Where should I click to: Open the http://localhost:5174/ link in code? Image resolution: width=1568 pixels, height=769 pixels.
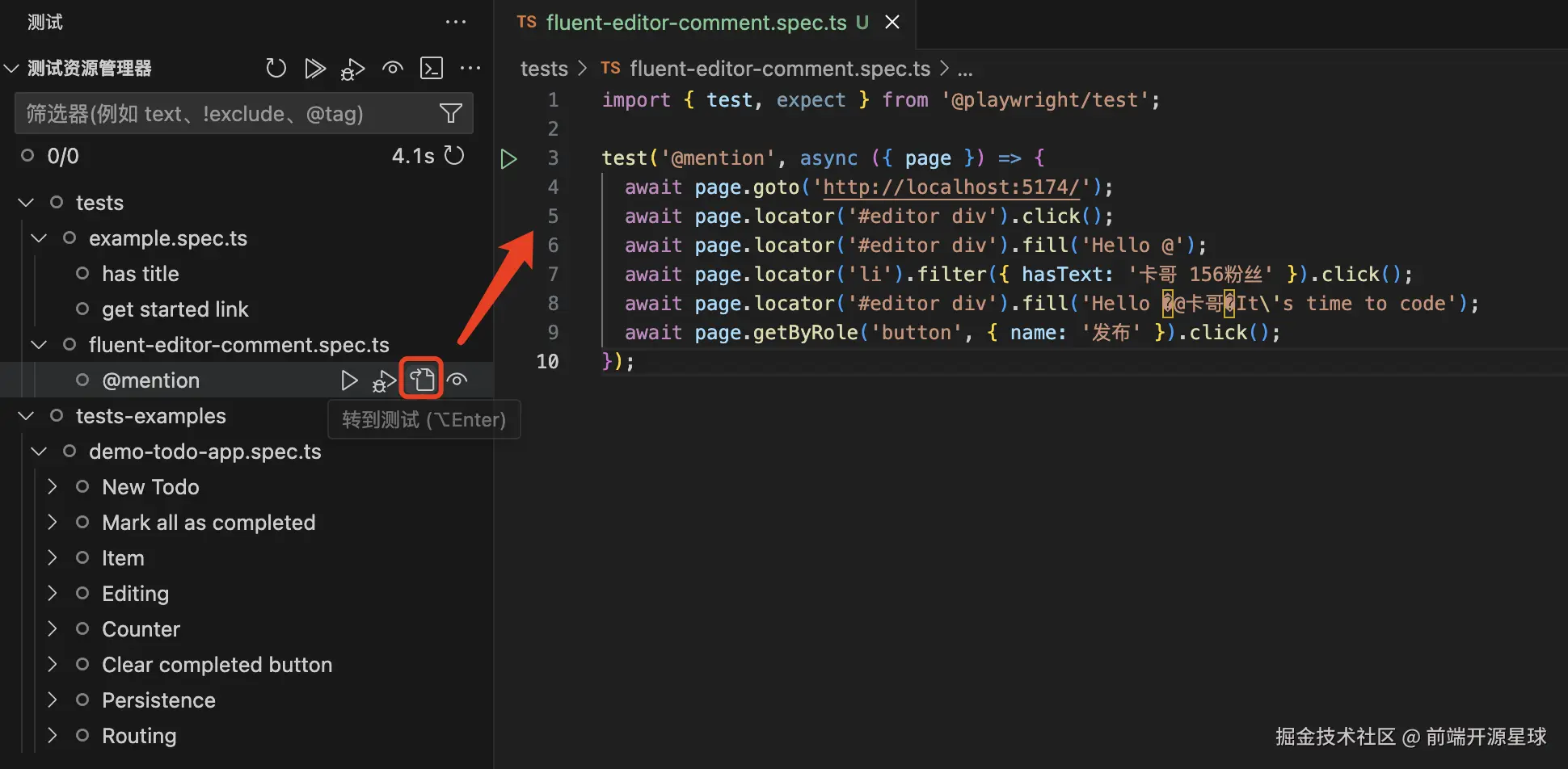coord(951,187)
